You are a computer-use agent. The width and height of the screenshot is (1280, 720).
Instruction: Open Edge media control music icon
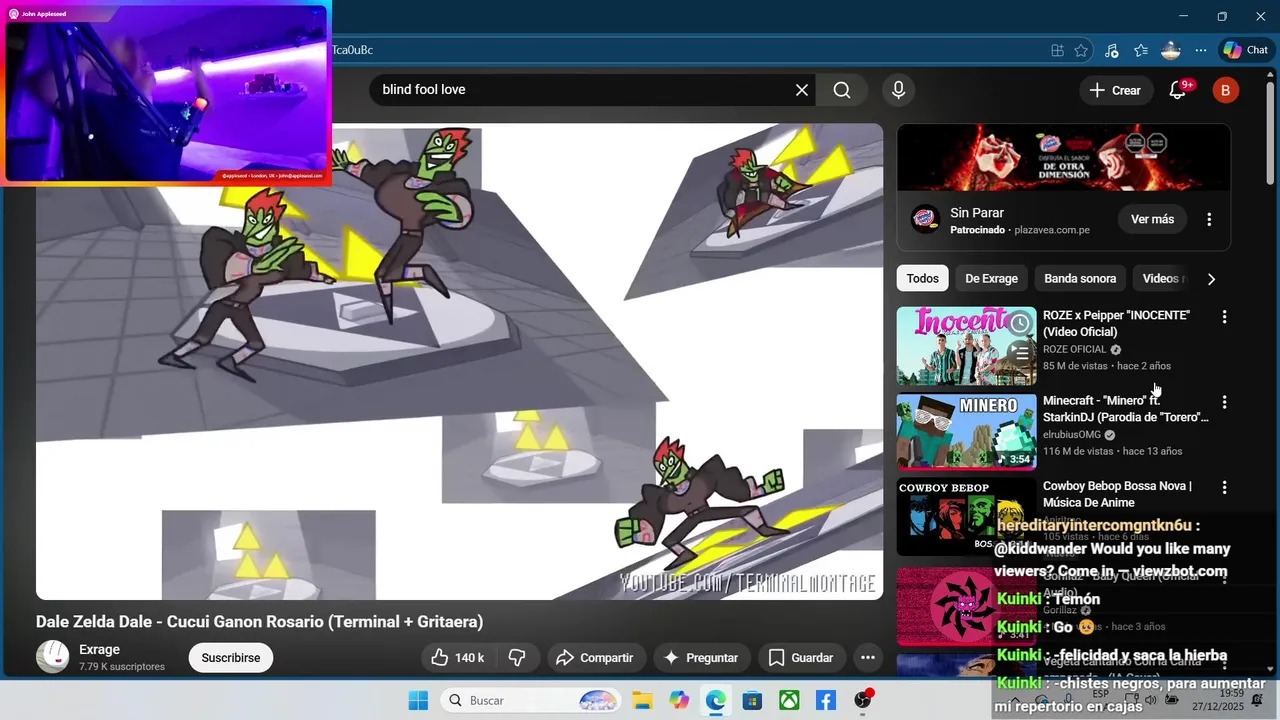(1111, 50)
